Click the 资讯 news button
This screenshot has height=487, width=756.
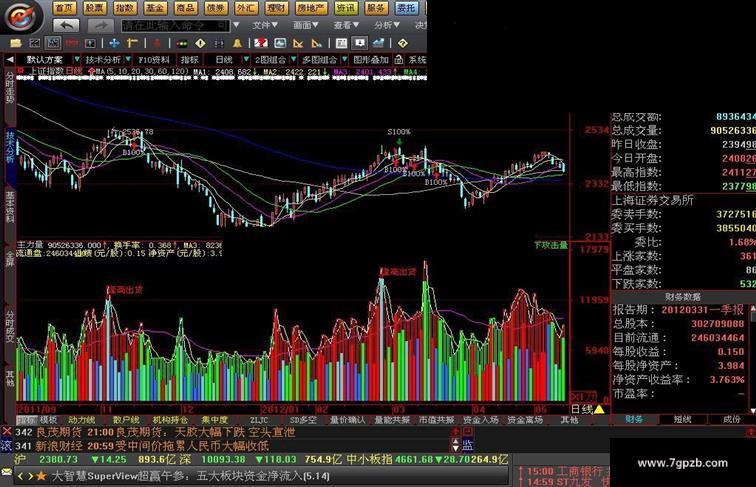click(x=346, y=8)
